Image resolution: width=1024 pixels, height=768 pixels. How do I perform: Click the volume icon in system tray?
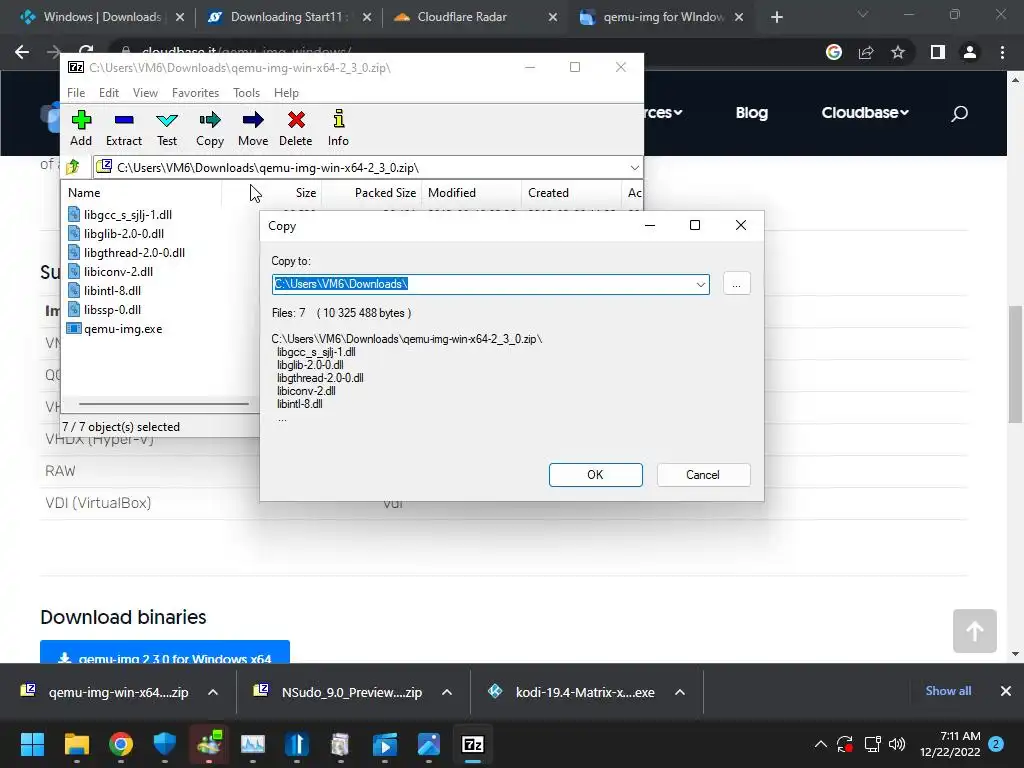[x=897, y=744]
